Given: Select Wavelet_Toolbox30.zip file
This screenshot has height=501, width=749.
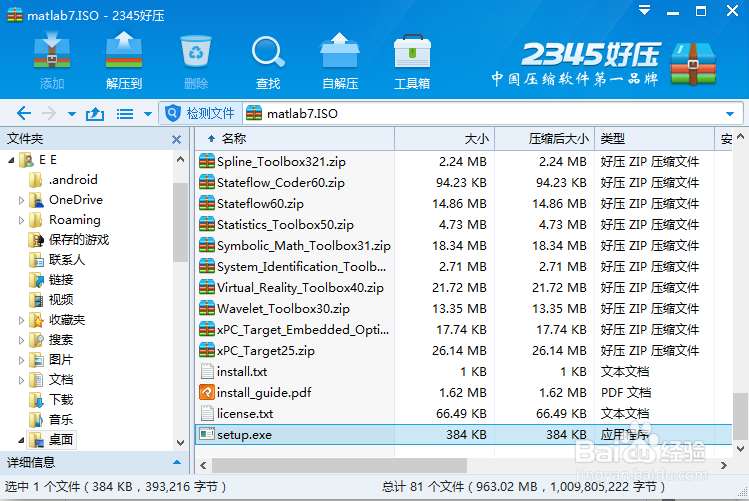Looking at the screenshot, I should coord(283,309).
